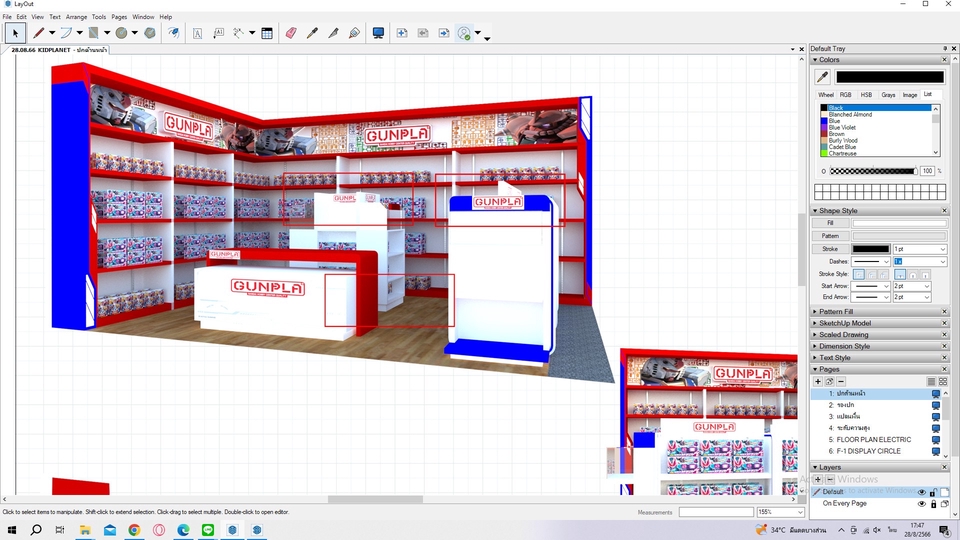Adjust the color opacity slider

(x=872, y=171)
